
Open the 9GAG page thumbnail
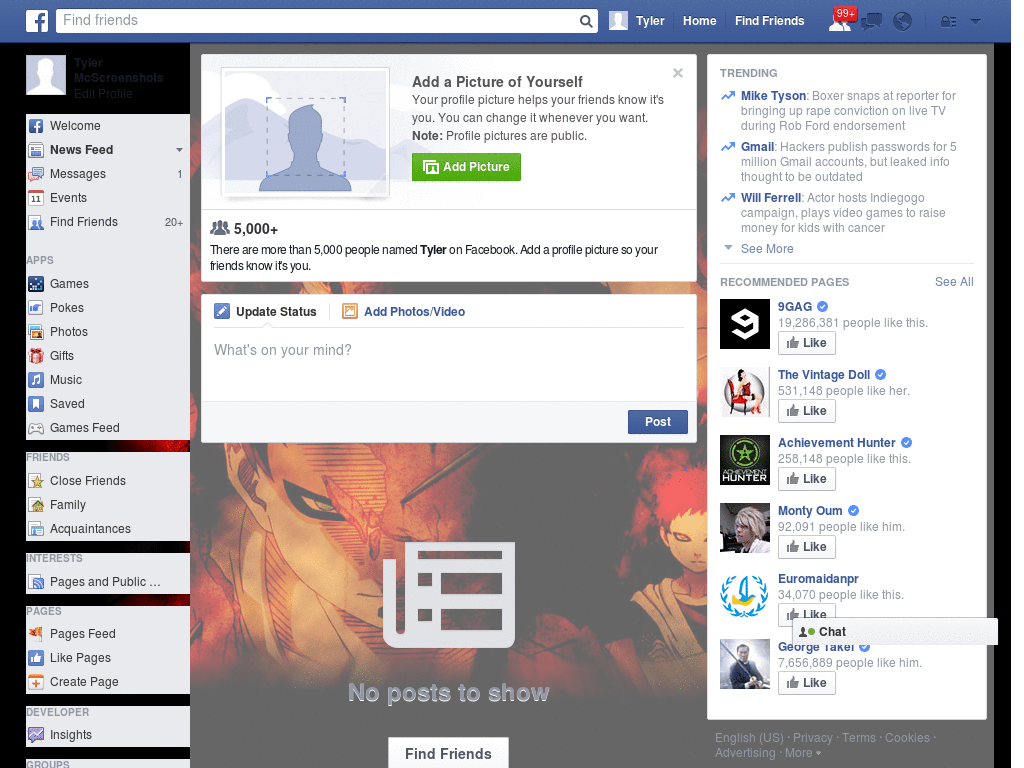coord(744,324)
